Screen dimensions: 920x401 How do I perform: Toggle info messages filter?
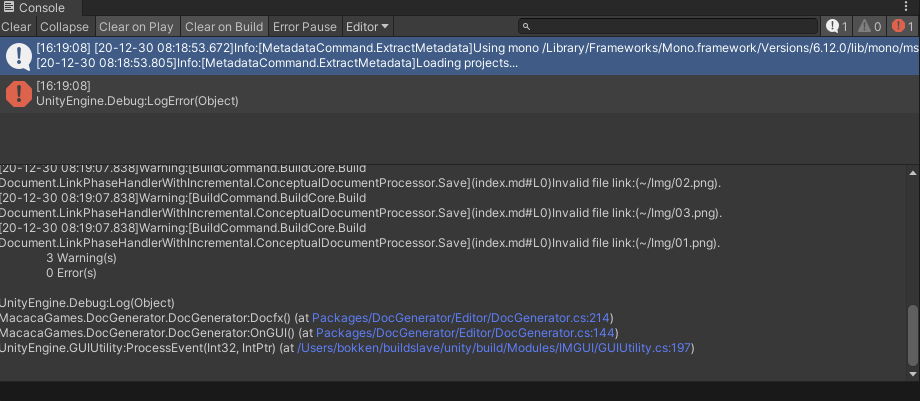pos(837,26)
